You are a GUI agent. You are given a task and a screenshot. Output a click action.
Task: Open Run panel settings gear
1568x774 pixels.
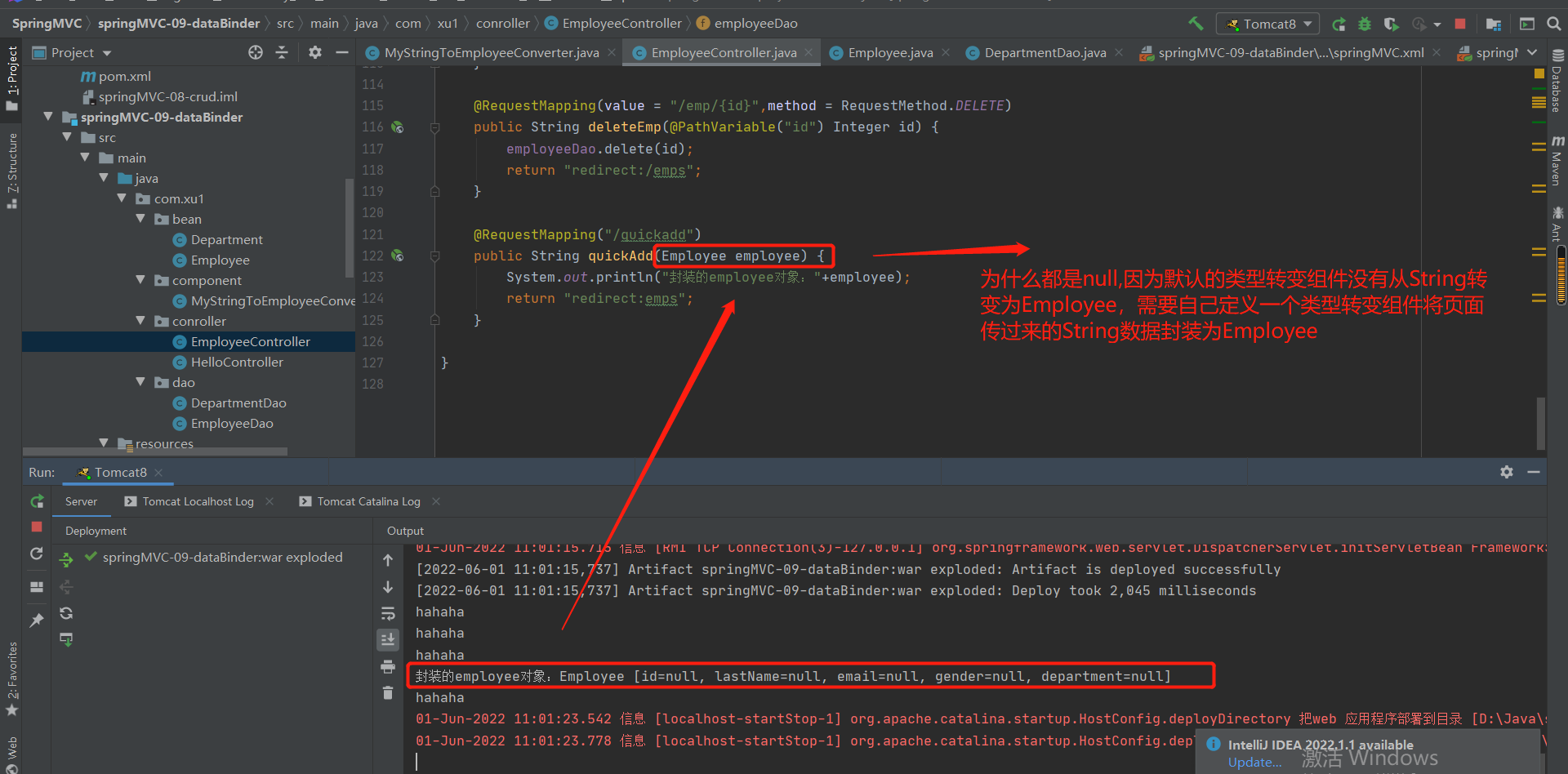[1507, 472]
